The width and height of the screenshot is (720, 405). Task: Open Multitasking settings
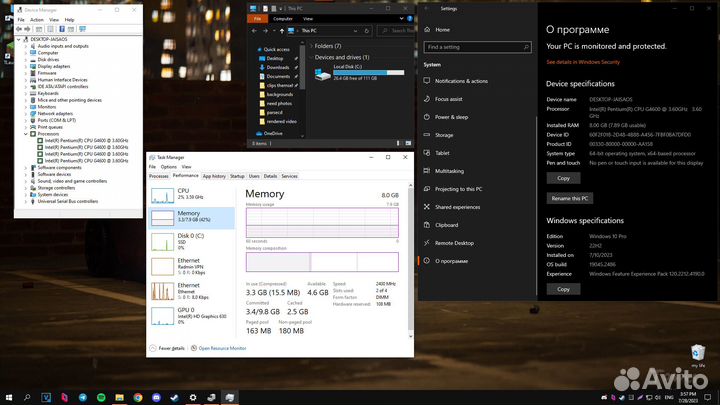(449, 171)
